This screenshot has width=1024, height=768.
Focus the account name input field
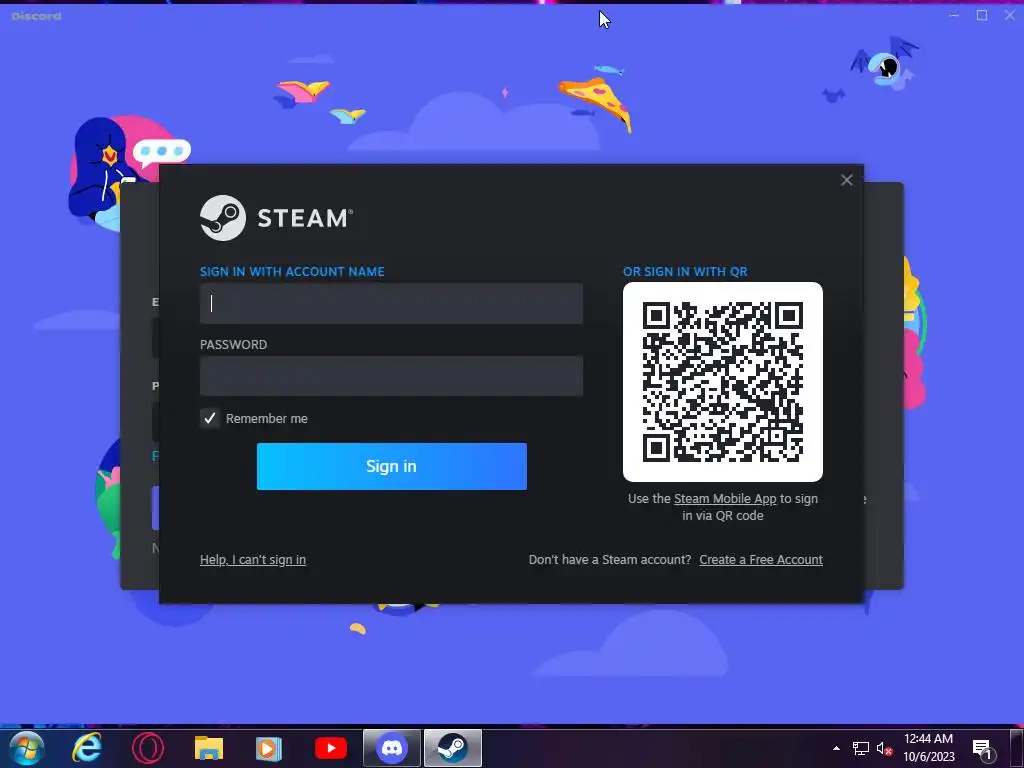coord(391,304)
